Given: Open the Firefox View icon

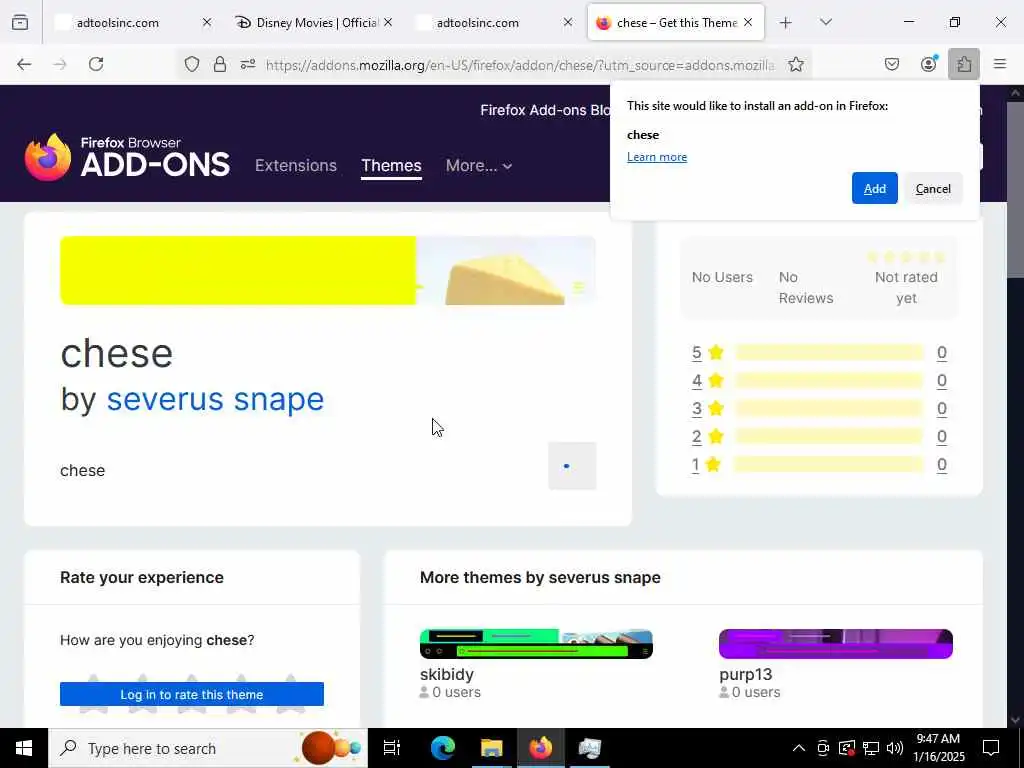Looking at the screenshot, I should click(x=20, y=23).
